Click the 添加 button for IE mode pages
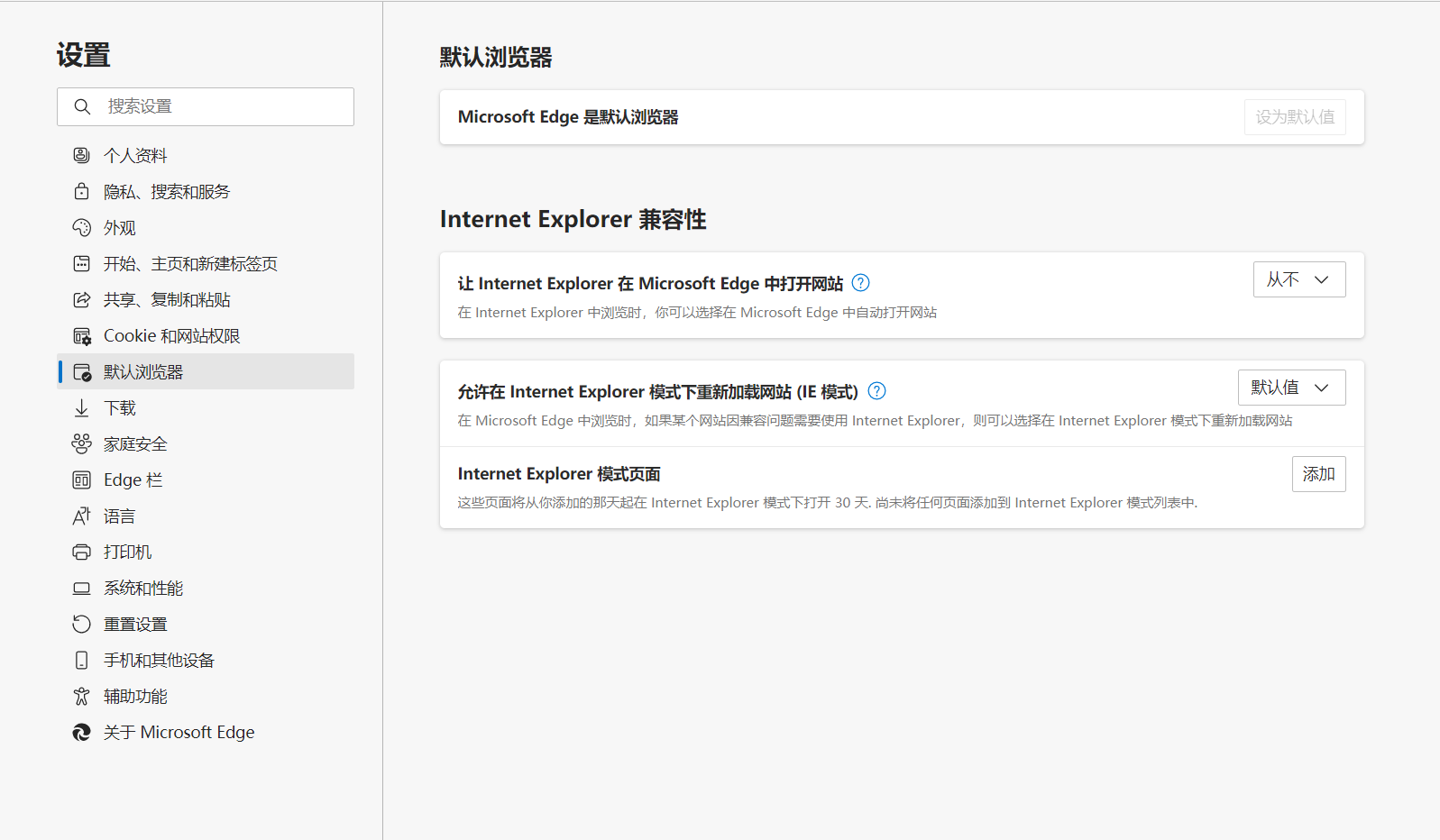The height and width of the screenshot is (840, 1440). [x=1318, y=474]
